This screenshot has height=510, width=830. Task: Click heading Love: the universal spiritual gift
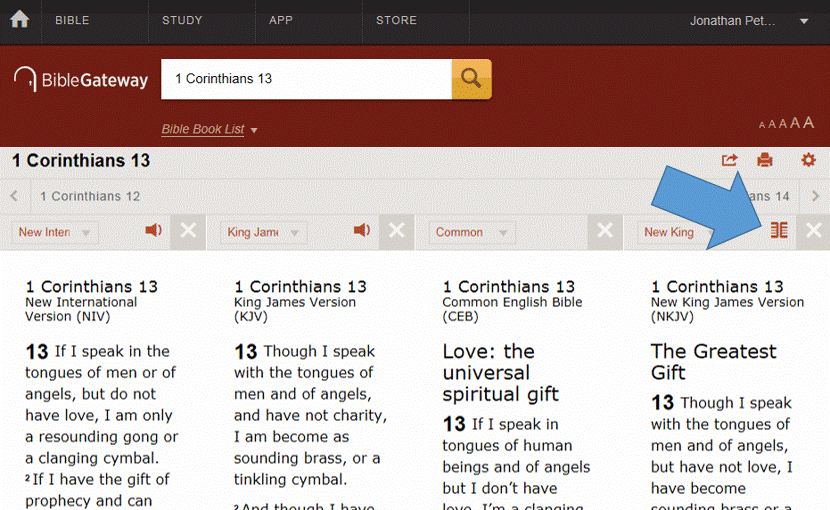tap(500, 373)
